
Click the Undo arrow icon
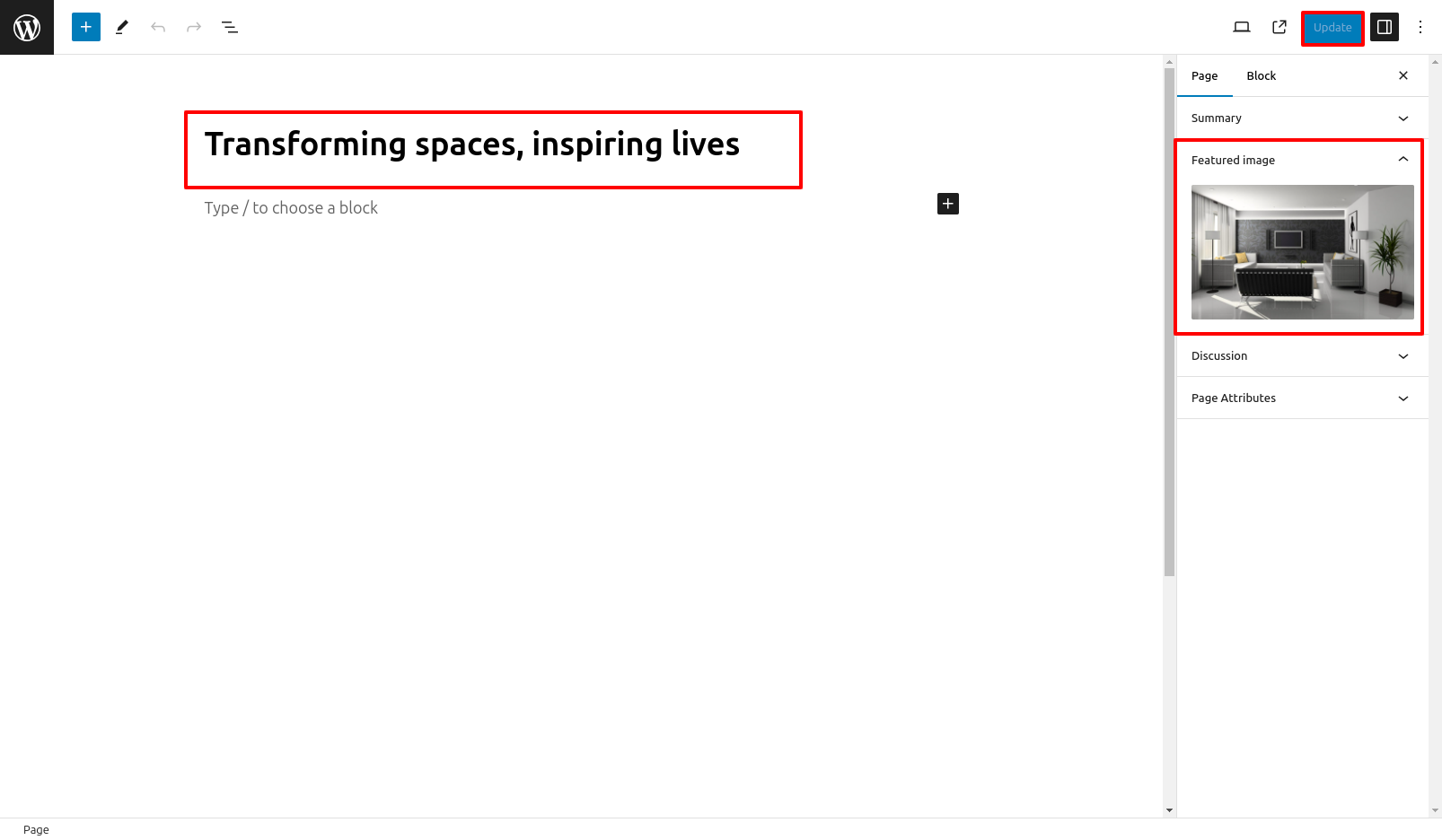(158, 27)
